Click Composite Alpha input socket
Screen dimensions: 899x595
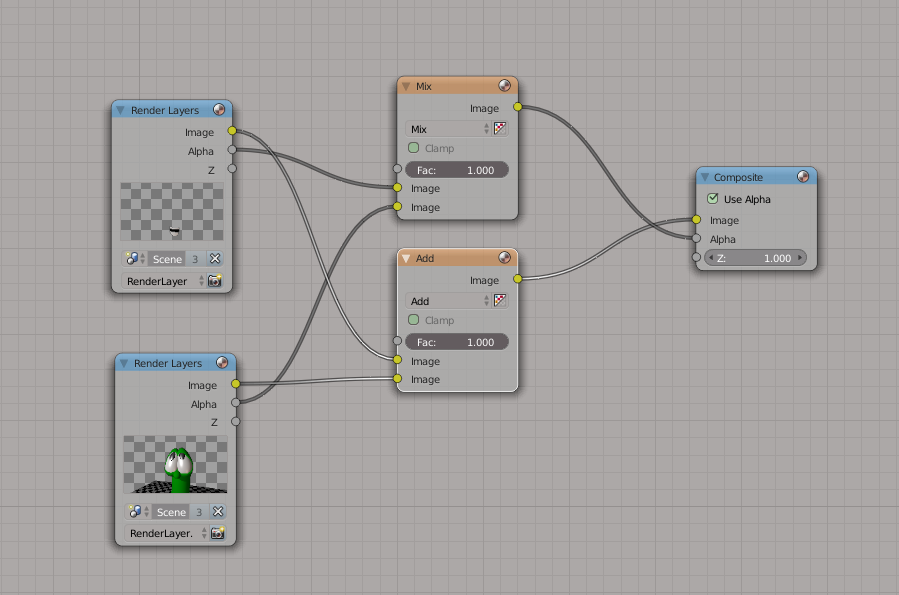pos(696,238)
